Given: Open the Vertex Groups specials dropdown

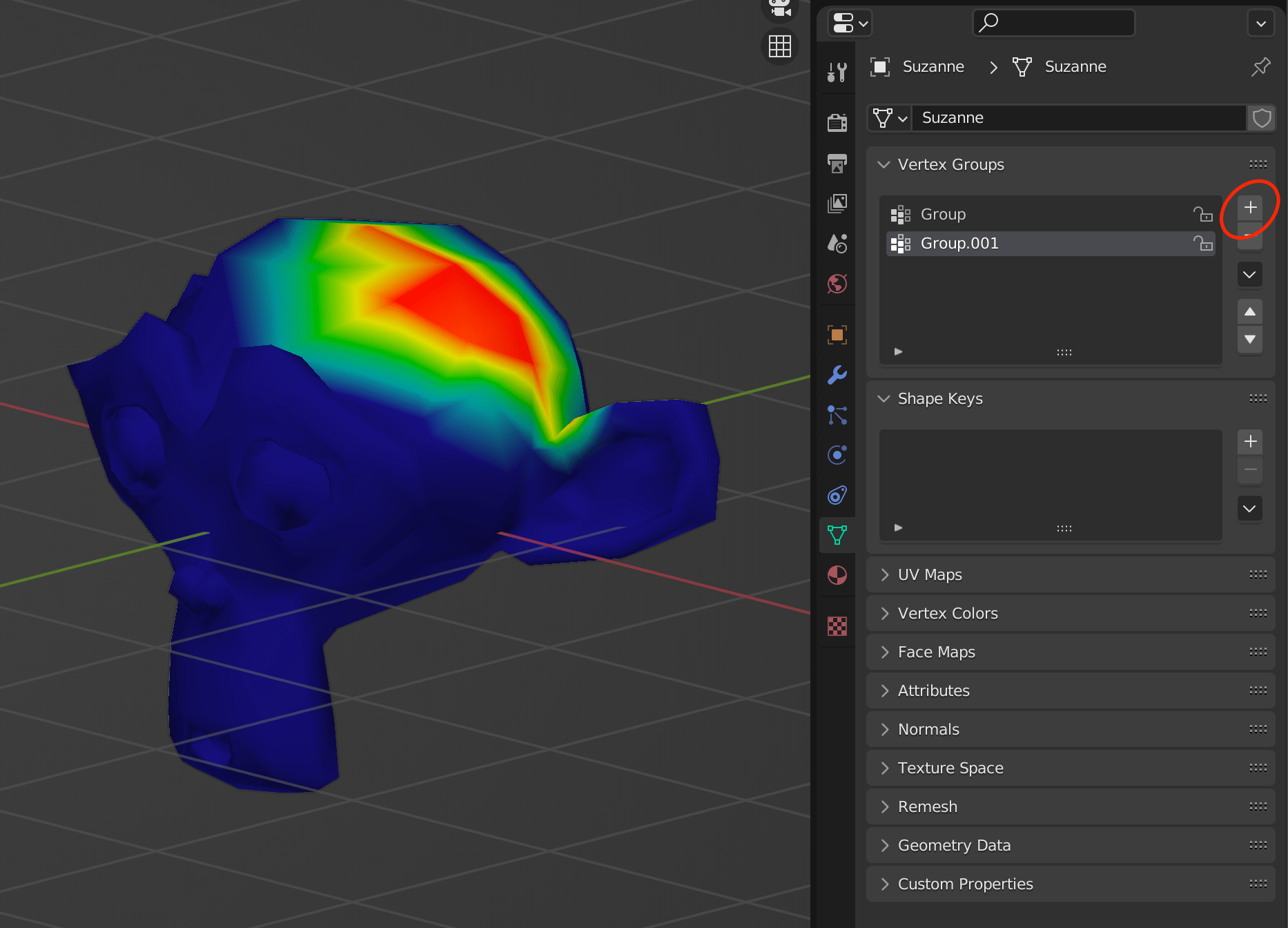Looking at the screenshot, I should click(1249, 274).
